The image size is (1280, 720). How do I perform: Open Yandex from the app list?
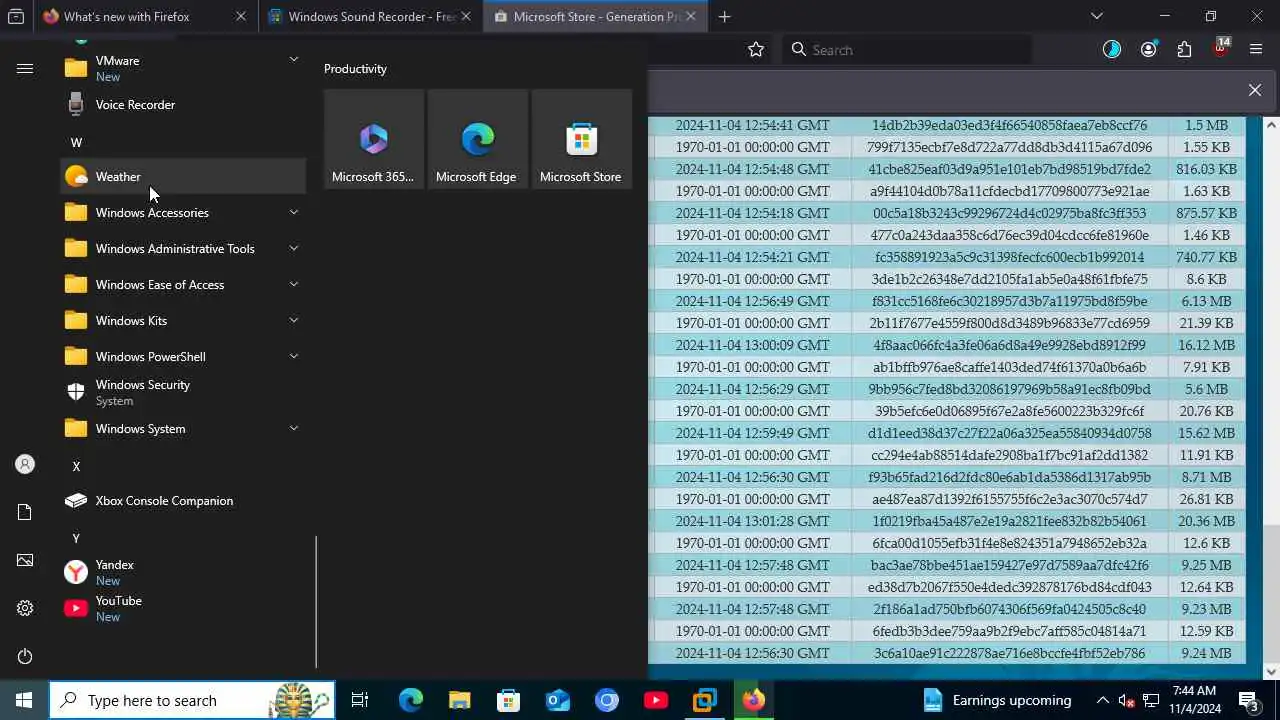[183, 573]
